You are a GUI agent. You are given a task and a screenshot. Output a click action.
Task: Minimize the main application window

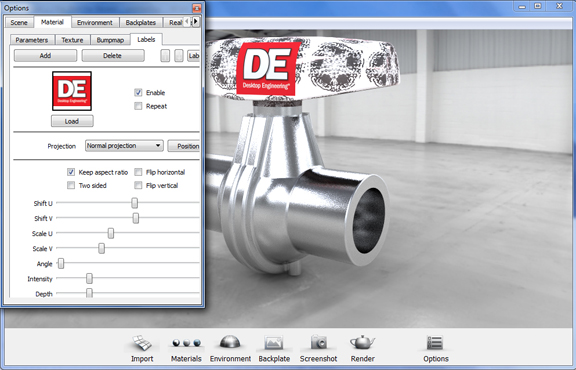tap(522, 6)
